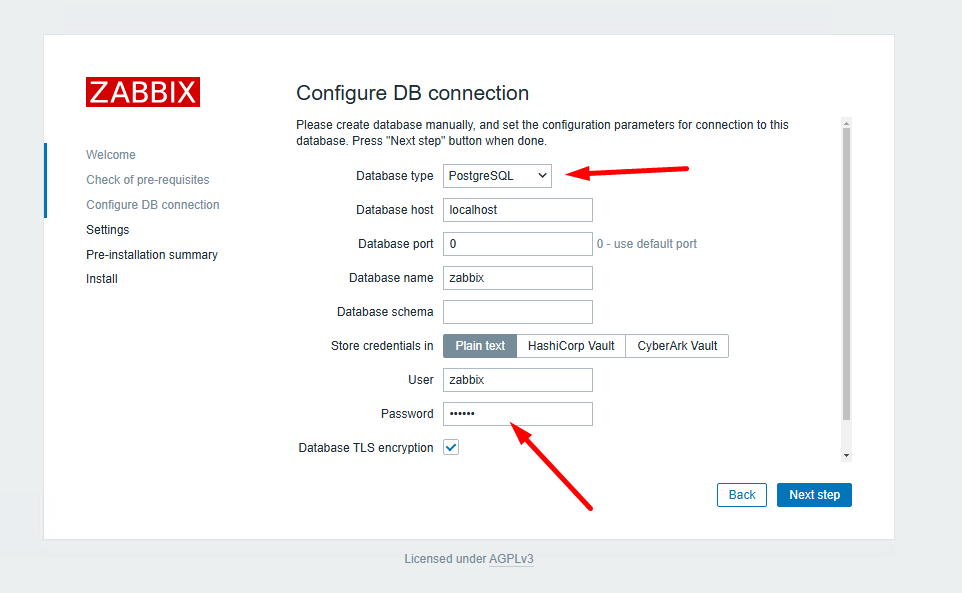
Task: Go back with the Back button
Action: 742,495
